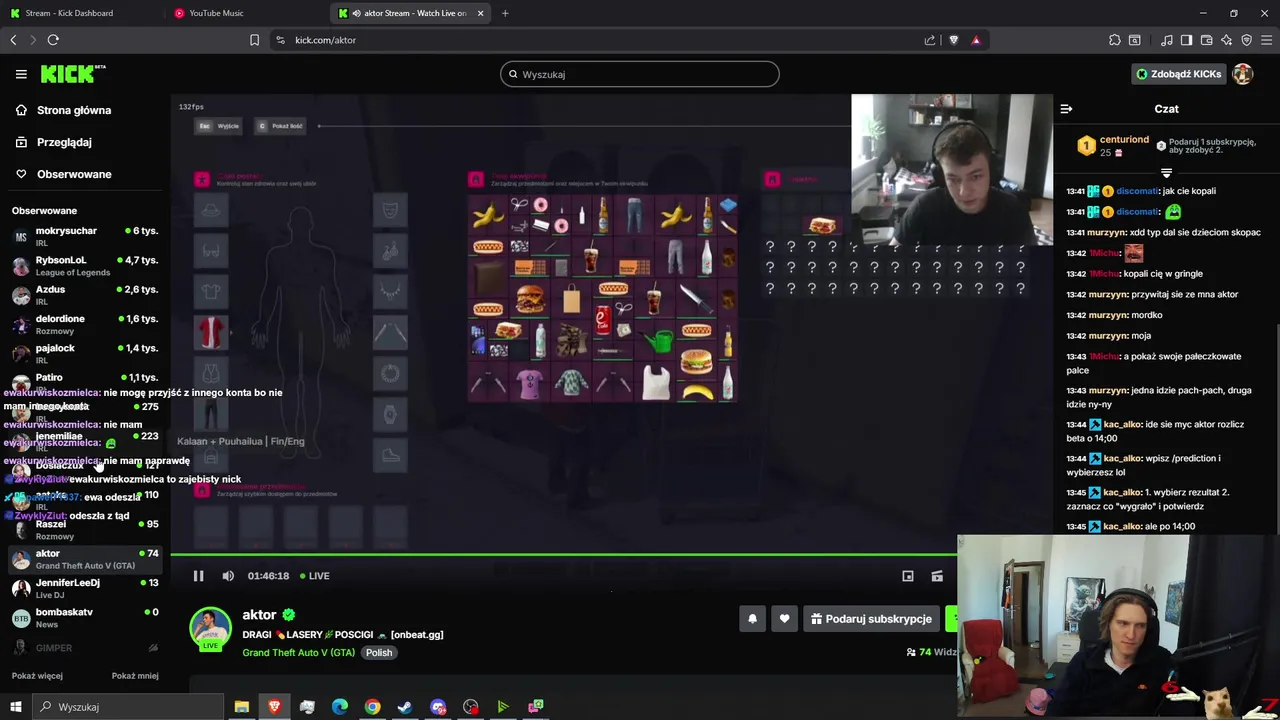1280x720 pixels.
Task: Toggle theater mode icon
Action: click(x=937, y=576)
